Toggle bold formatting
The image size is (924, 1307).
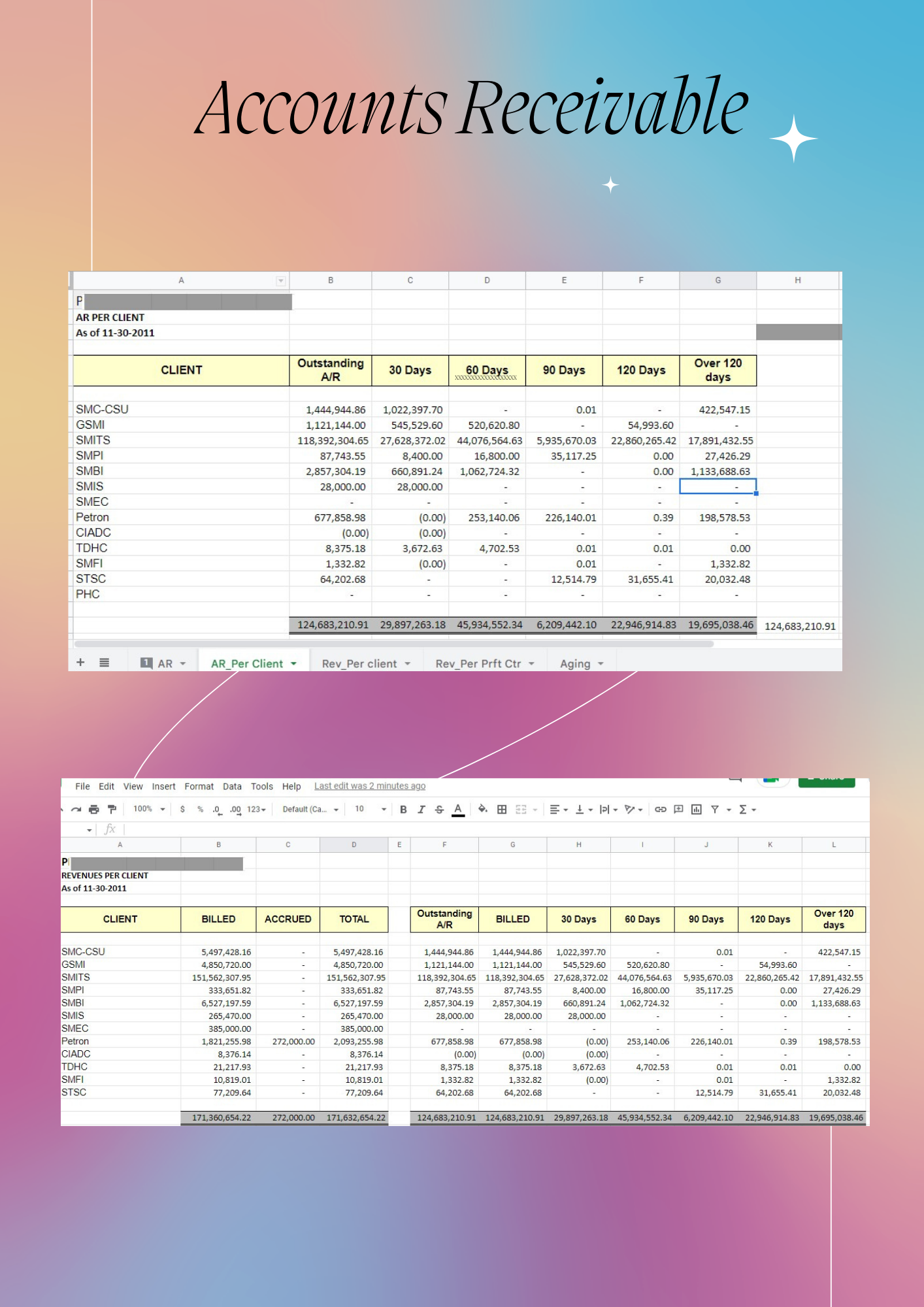pyautogui.click(x=403, y=810)
